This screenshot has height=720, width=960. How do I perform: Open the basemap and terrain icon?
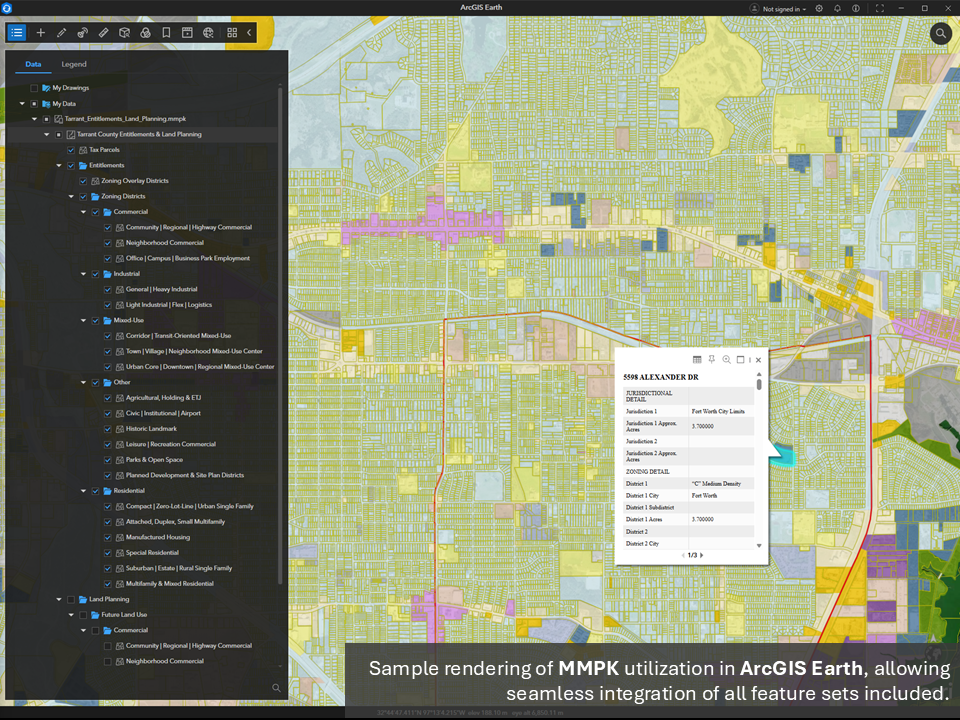[145, 32]
